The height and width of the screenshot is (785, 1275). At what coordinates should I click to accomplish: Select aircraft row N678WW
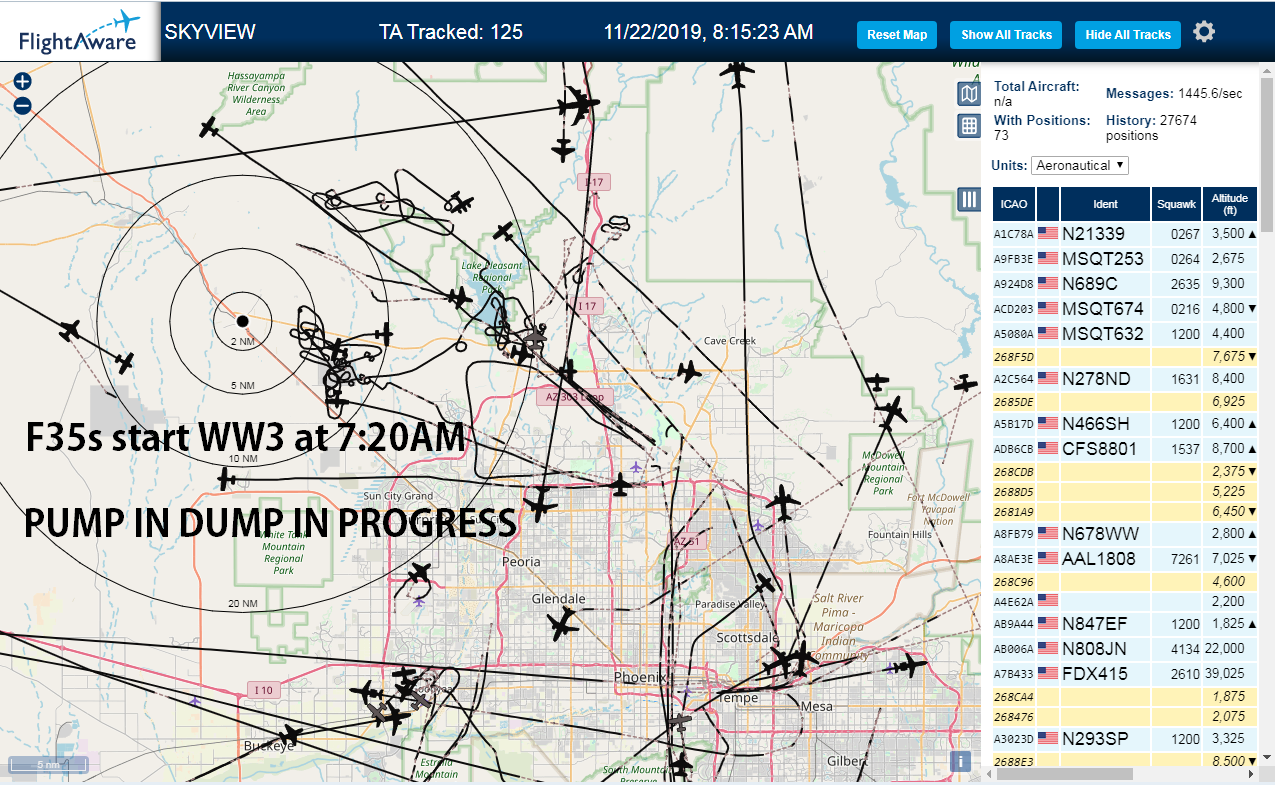[x=1126, y=534]
